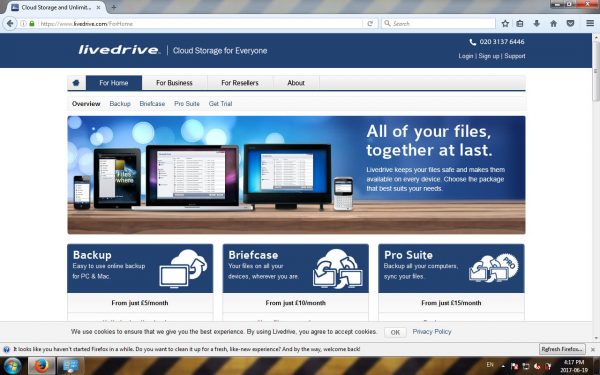Go back using the back arrow
Image resolution: width=600 pixels, height=375 pixels.
click(10, 23)
